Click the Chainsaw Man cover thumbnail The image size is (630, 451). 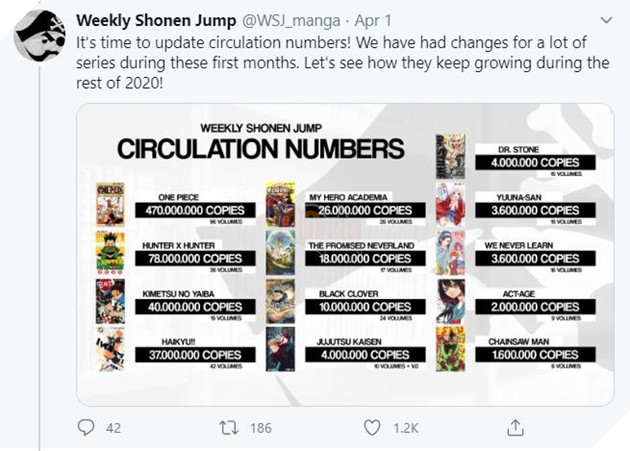coord(450,349)
